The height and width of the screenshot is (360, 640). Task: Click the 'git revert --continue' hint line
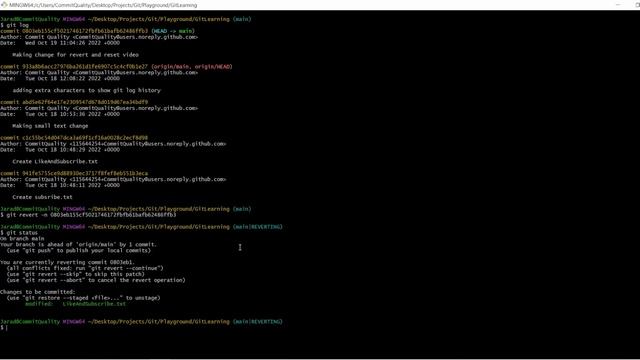click(85, 268)
